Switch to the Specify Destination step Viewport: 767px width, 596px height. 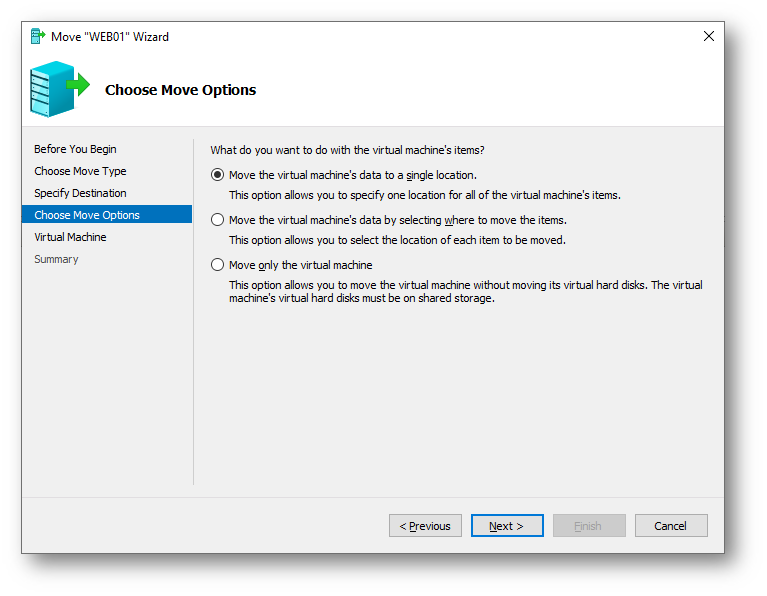point(80,193)
